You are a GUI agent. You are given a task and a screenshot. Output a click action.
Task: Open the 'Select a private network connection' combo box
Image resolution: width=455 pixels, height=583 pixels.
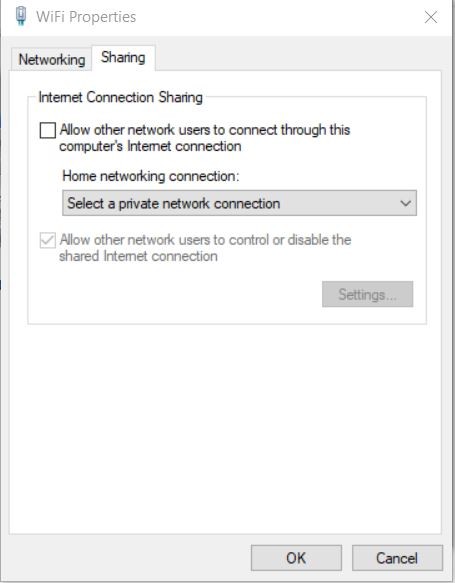239,203
